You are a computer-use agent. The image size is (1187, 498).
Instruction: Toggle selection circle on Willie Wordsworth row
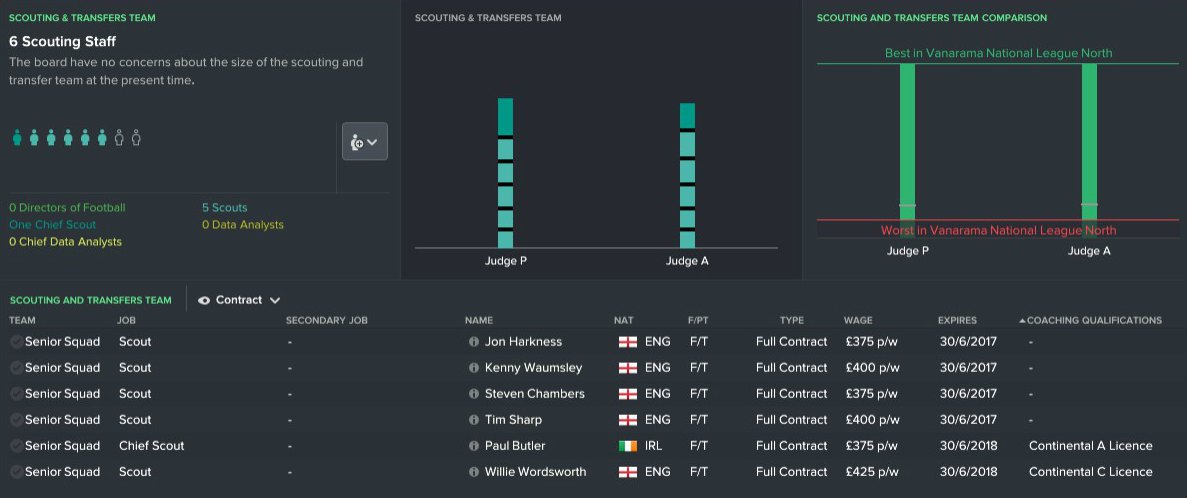tap(16, 472)
